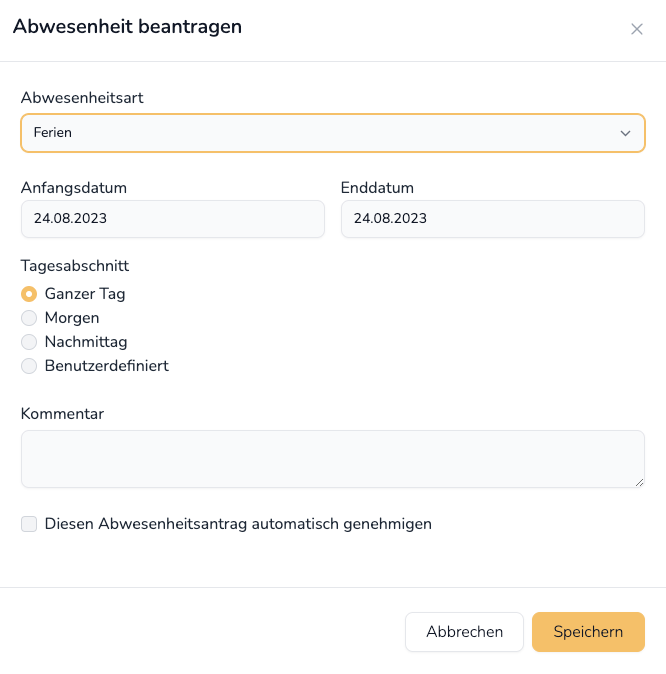Click the dialog title Abwesenheit beantragen

point(127,27)
